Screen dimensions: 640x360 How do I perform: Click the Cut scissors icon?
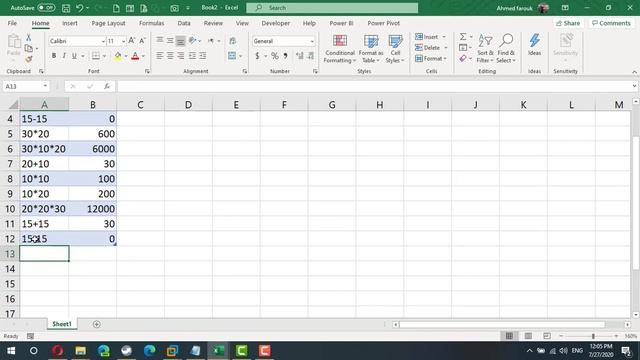(29, 38)
